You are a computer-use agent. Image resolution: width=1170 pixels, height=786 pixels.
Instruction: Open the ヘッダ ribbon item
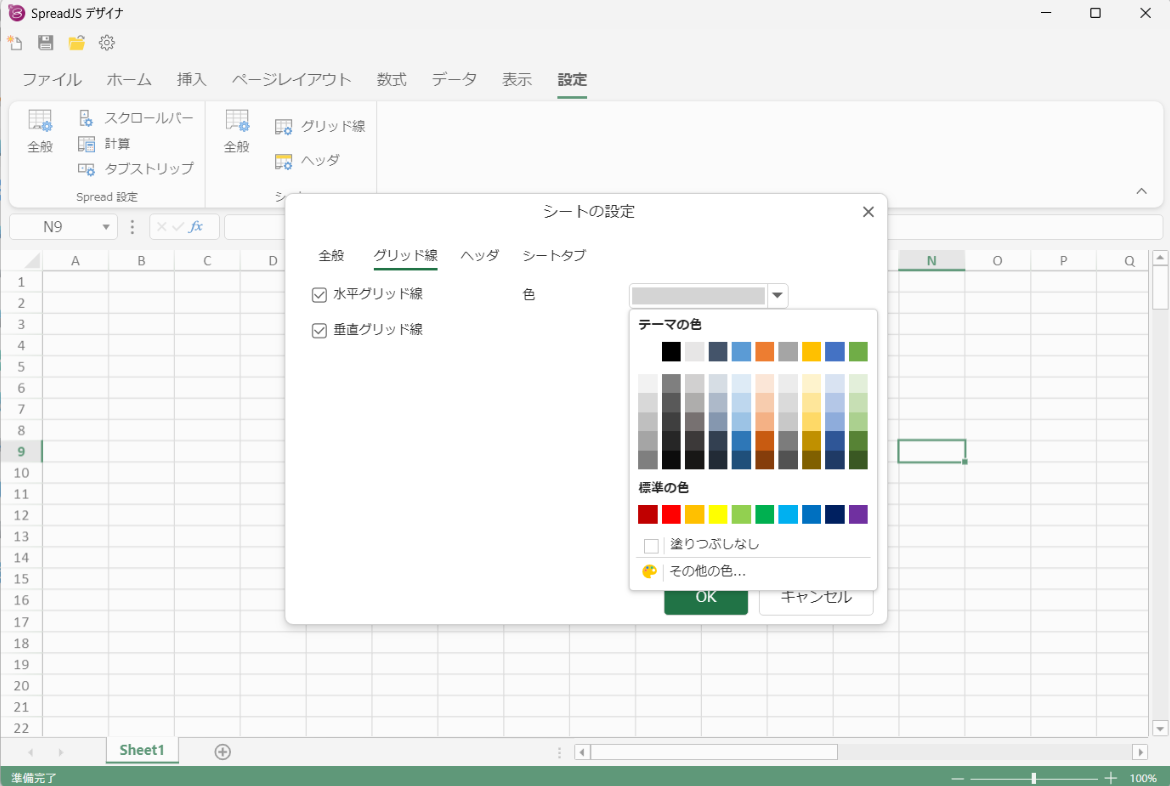point(307,160)
